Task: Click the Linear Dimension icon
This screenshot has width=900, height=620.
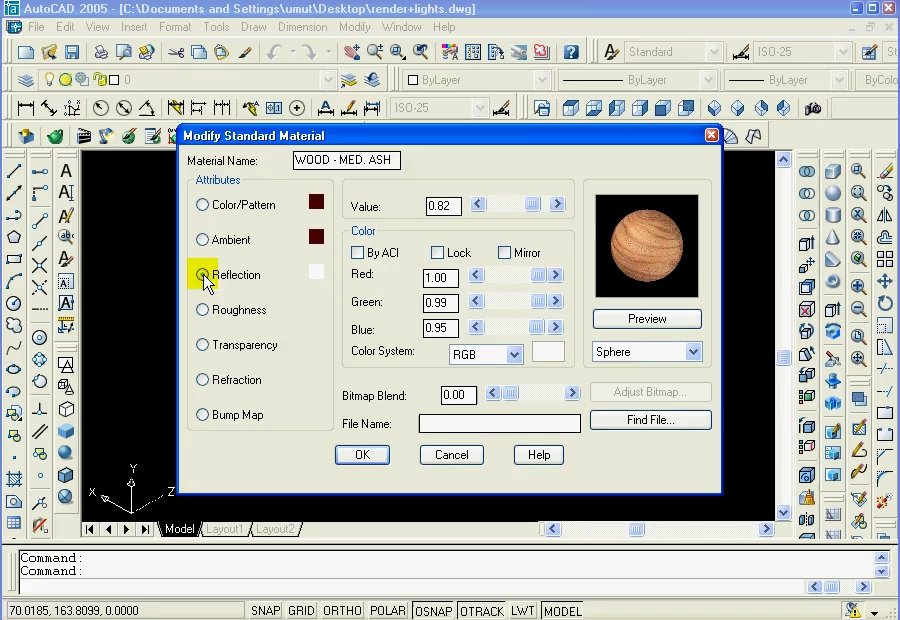Action: coord(26,107)
